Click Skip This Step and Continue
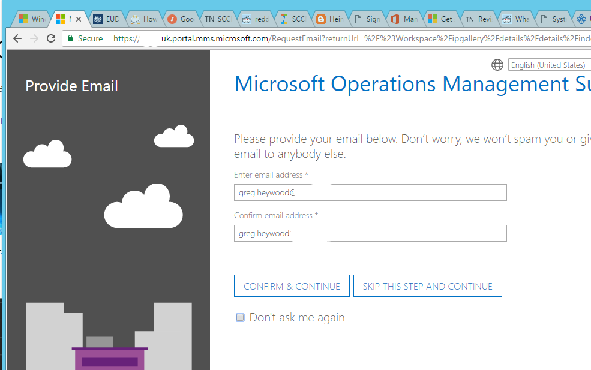The image size is (591, 370). (x=427, y=286)
